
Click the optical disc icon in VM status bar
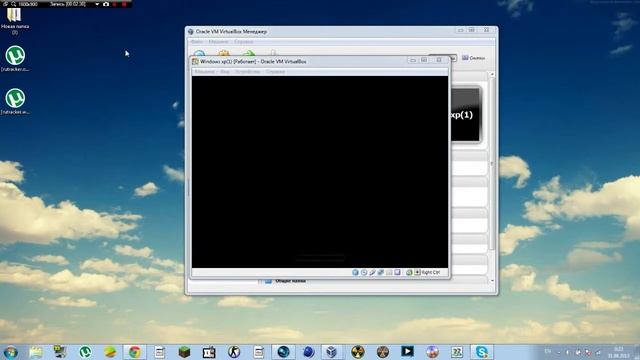[x=364, y=272]
